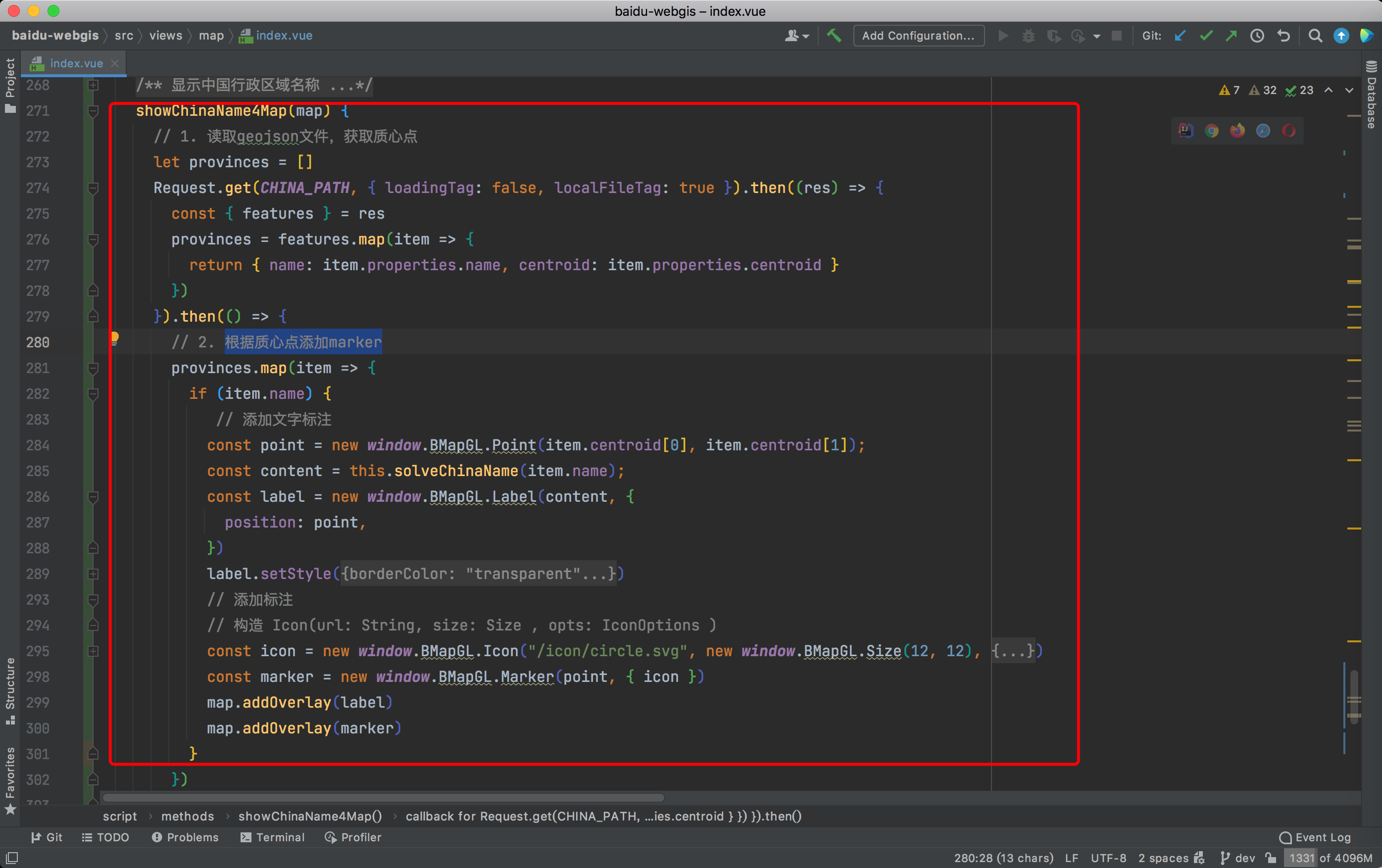The image size is (1382, 868).
Task: Click the Git Rollback undo arrow
Action: tap(1283, 36)
